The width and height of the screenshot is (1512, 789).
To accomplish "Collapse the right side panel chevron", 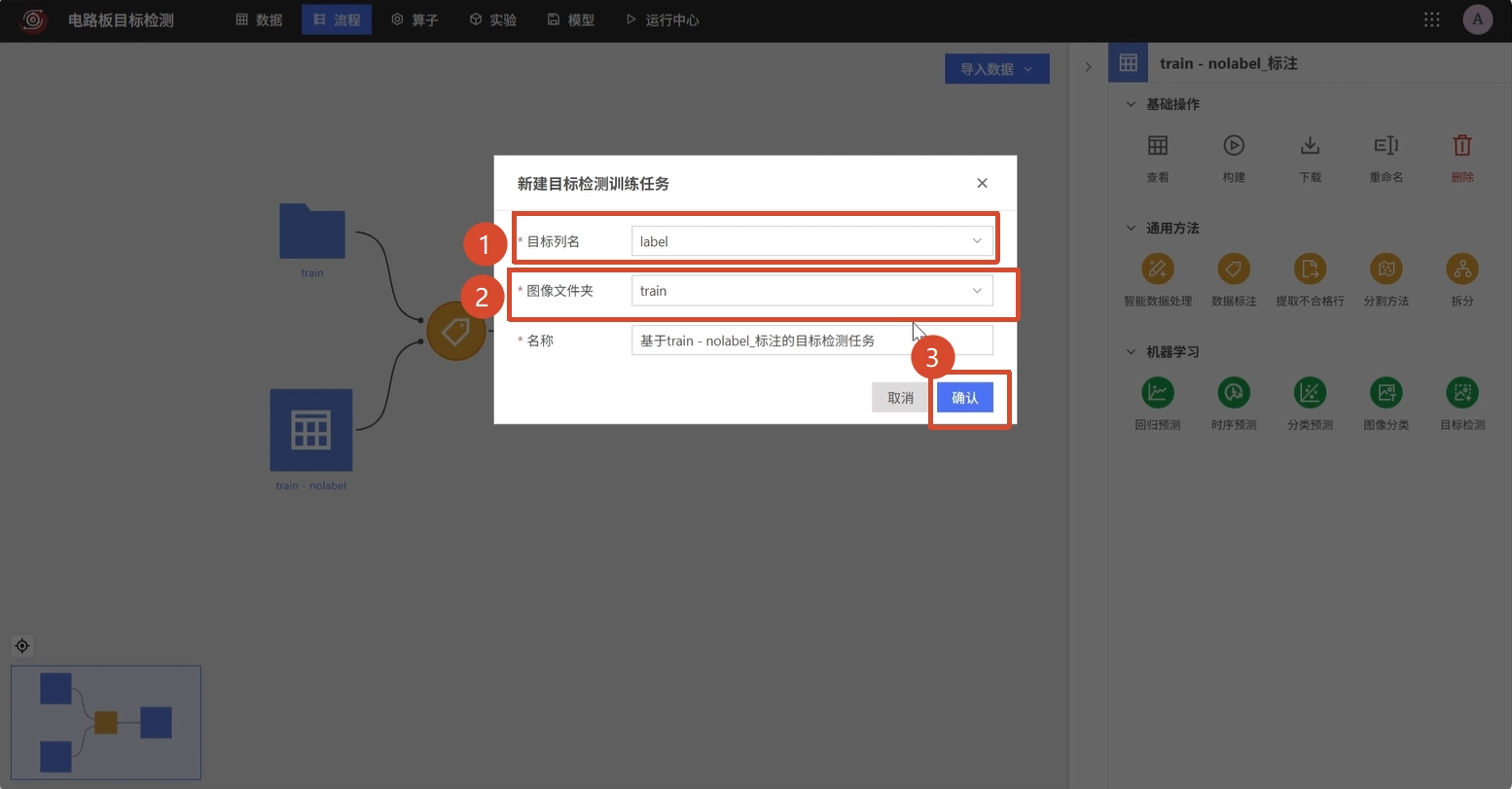I will pos(1088,66).
